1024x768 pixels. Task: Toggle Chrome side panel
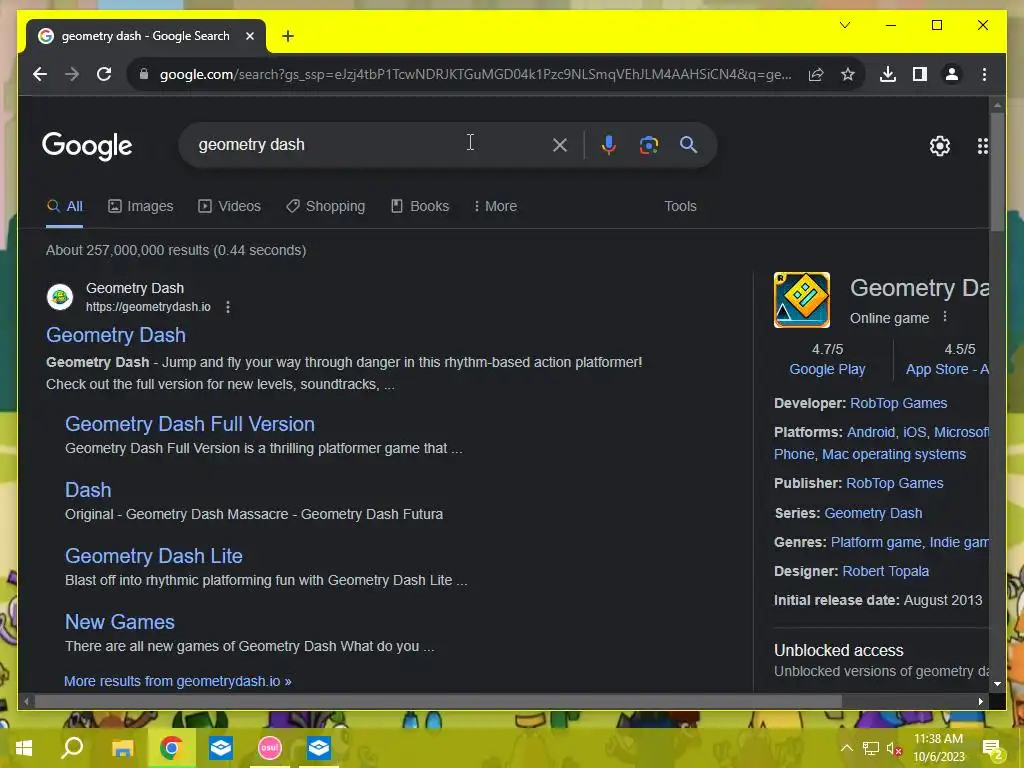tap(920, 74)
